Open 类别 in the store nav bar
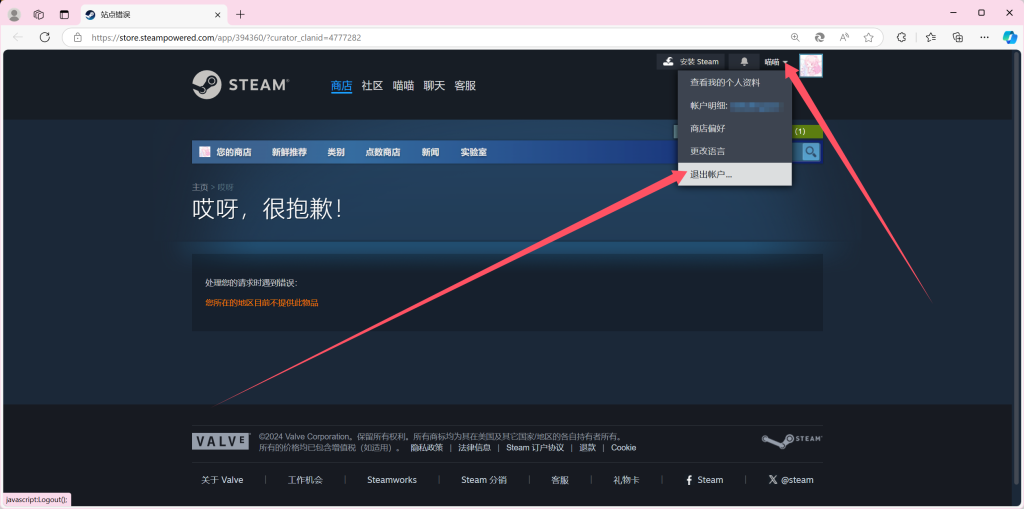The width and height of the screenshot is (1024, 509). pyautogui.click(x=336, y=152)
